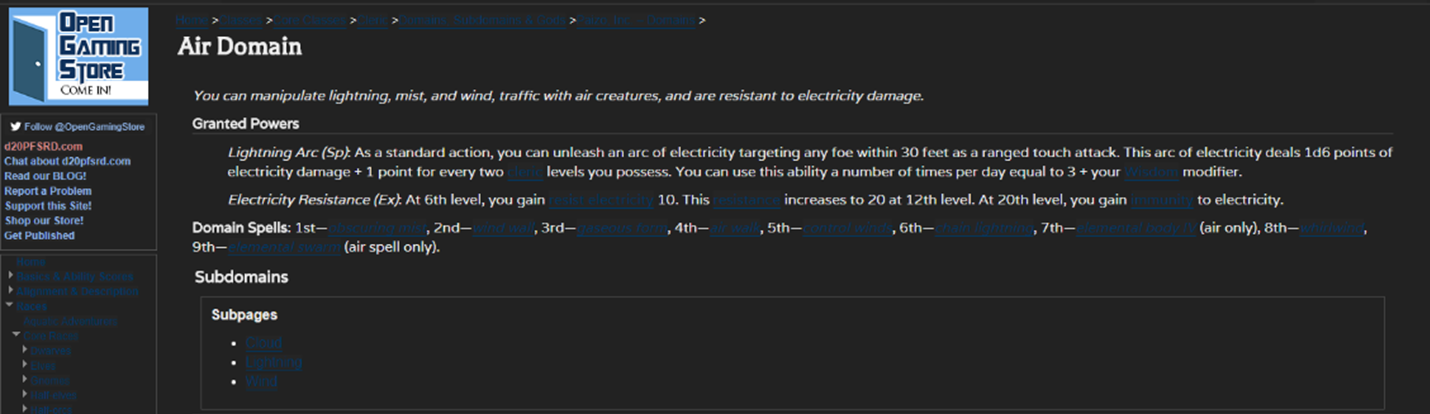Open the wind wall spell link

(503, 228)
